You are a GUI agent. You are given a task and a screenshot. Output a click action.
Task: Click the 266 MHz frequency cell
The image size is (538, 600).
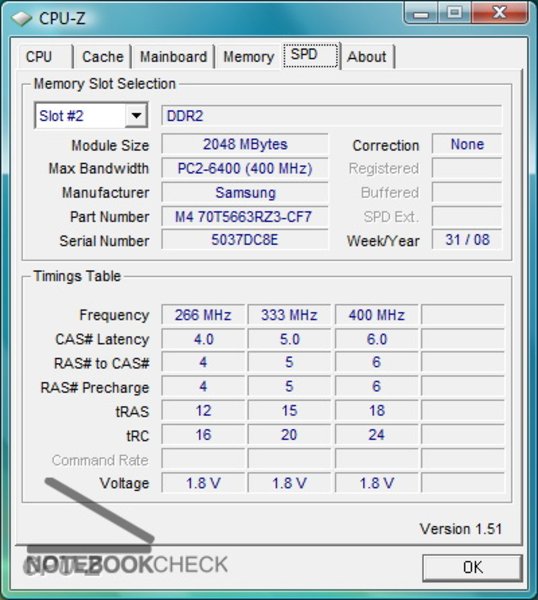[203, 315]
